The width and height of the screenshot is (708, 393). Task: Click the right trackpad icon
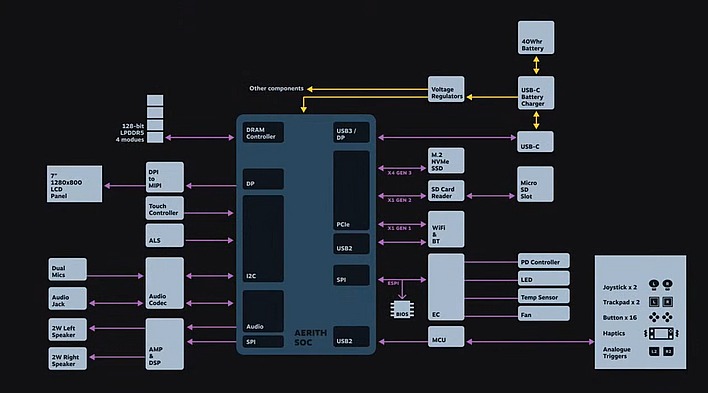pos(668,301)
